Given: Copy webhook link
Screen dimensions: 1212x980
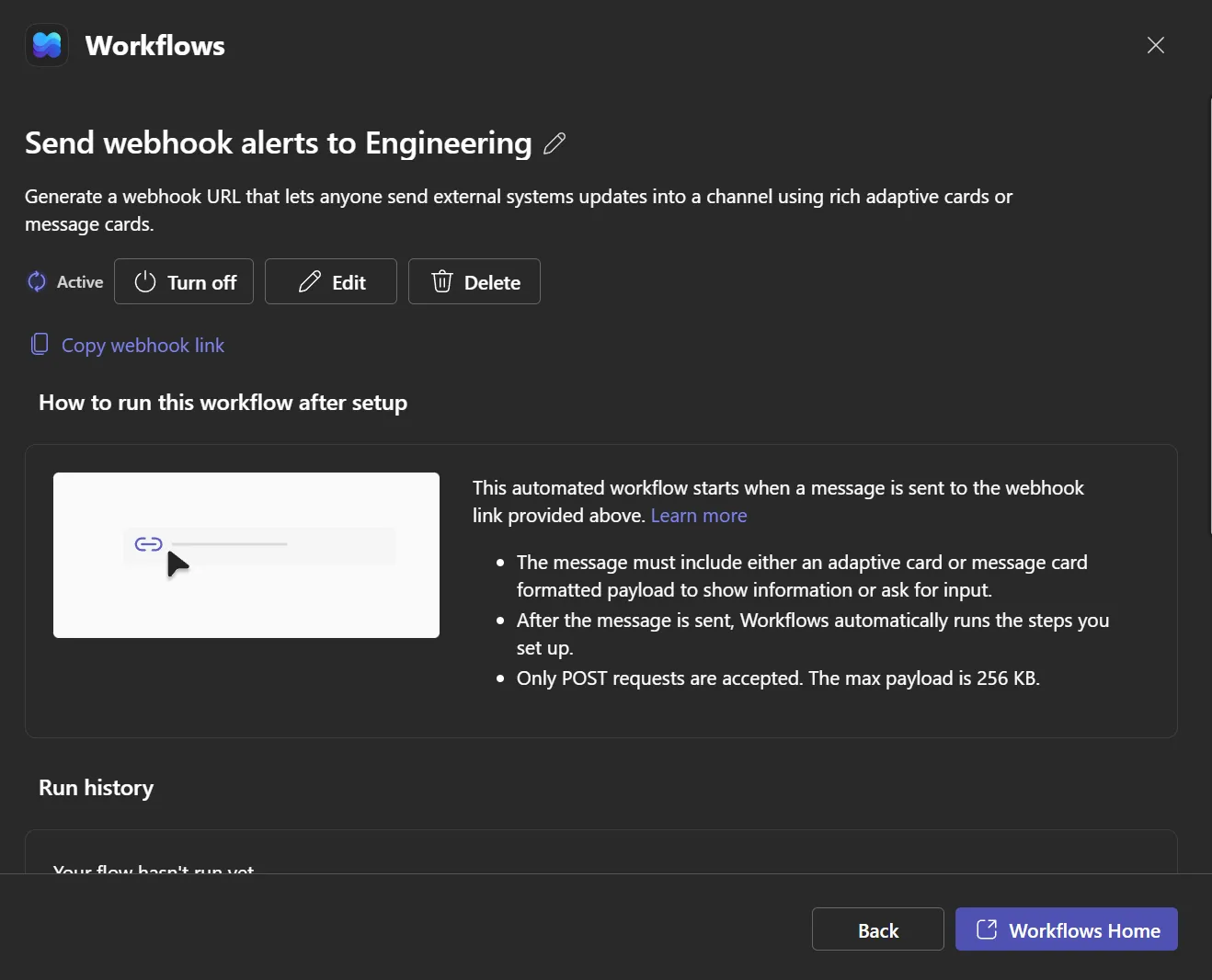Looking at the screenshot, I should (x=143, y=345).
